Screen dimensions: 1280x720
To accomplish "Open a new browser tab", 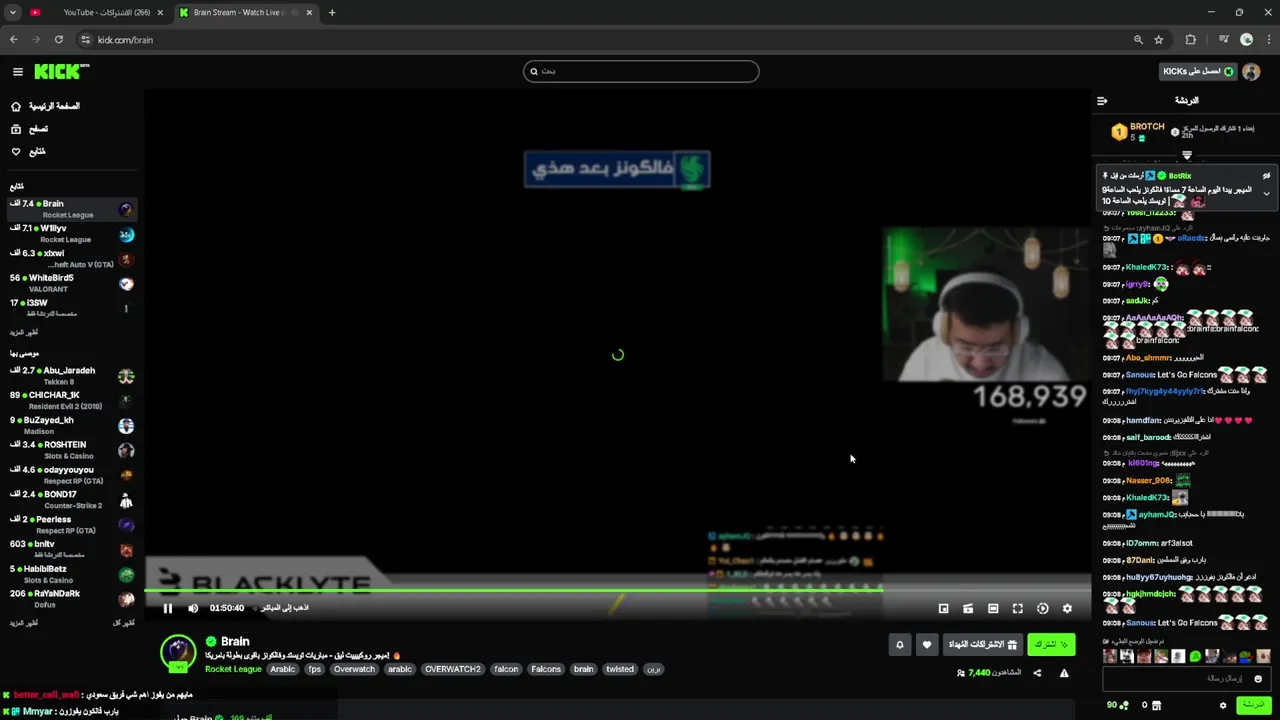I will tap(332, 13).
